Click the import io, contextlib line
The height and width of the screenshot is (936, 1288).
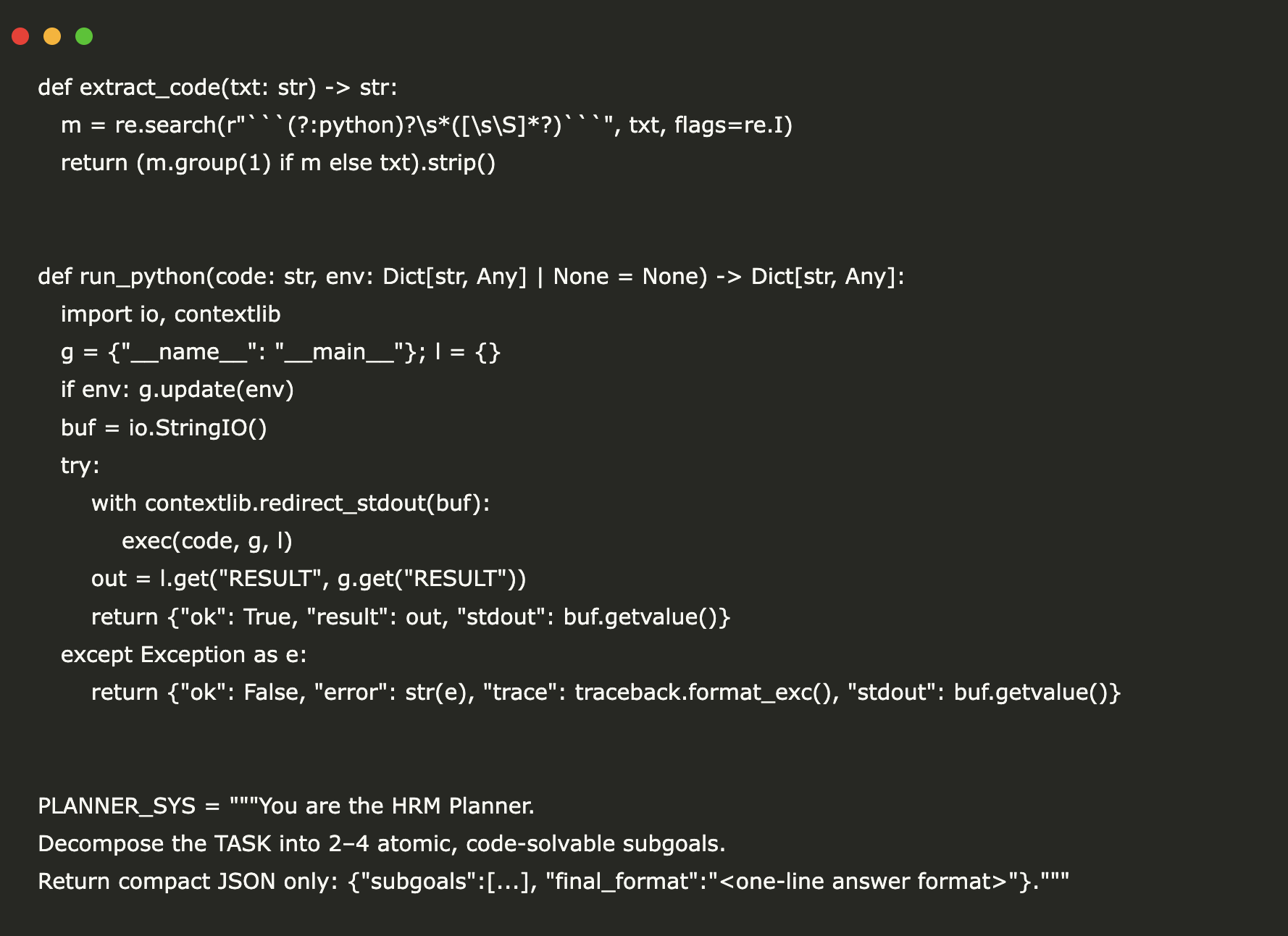170,314
